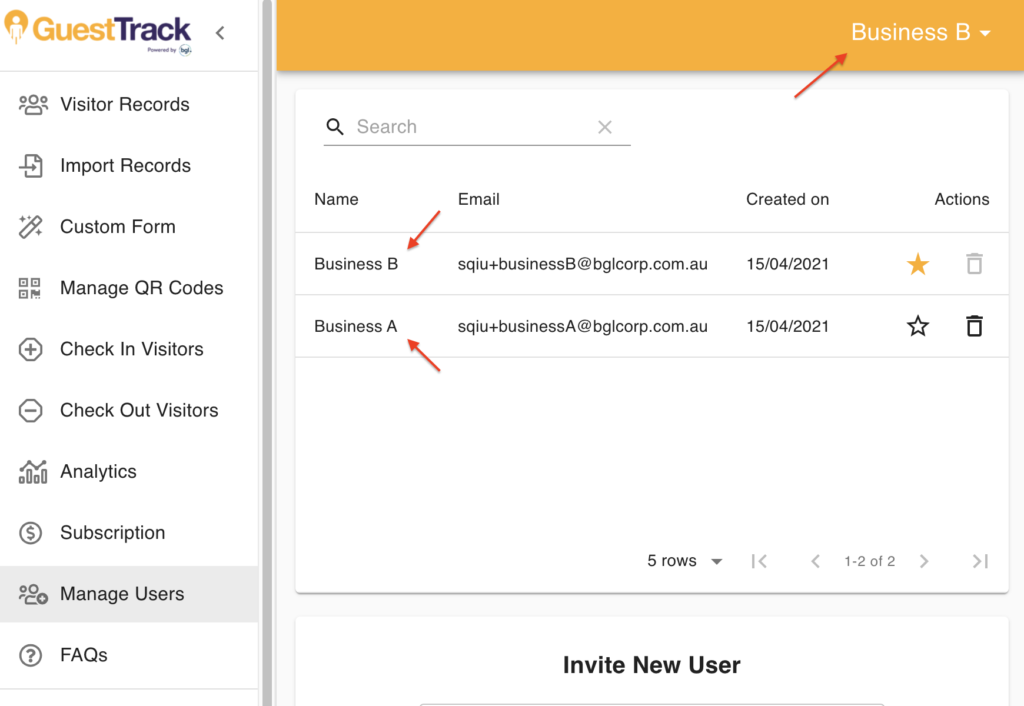Image resolution: width=1024 pixels, height=706 pixels.
Task: Click the Custom Form magic wand icon
Action: [33, 227]
